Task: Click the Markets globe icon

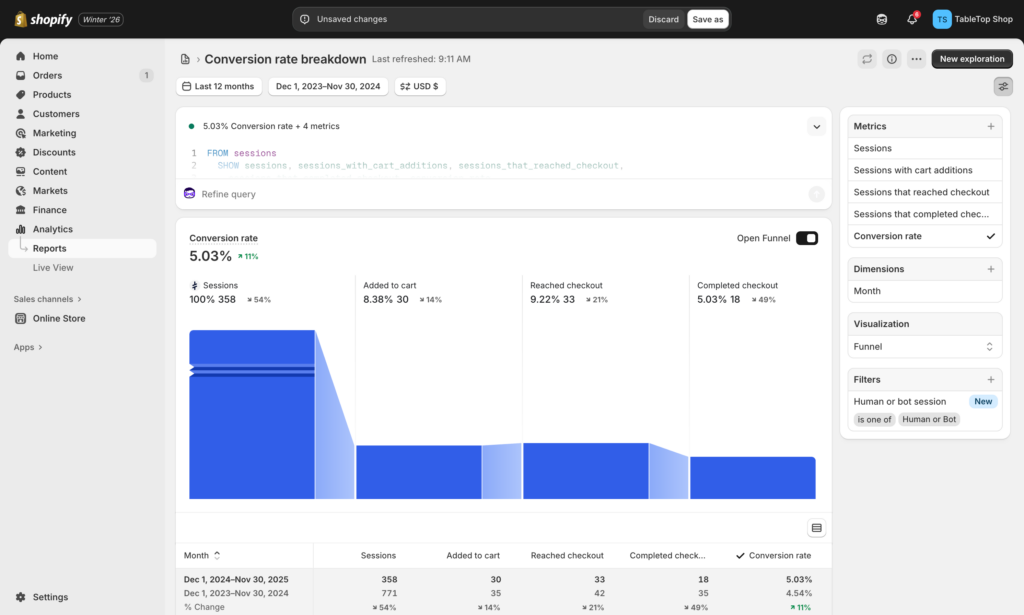Action: tap(20, 191)
